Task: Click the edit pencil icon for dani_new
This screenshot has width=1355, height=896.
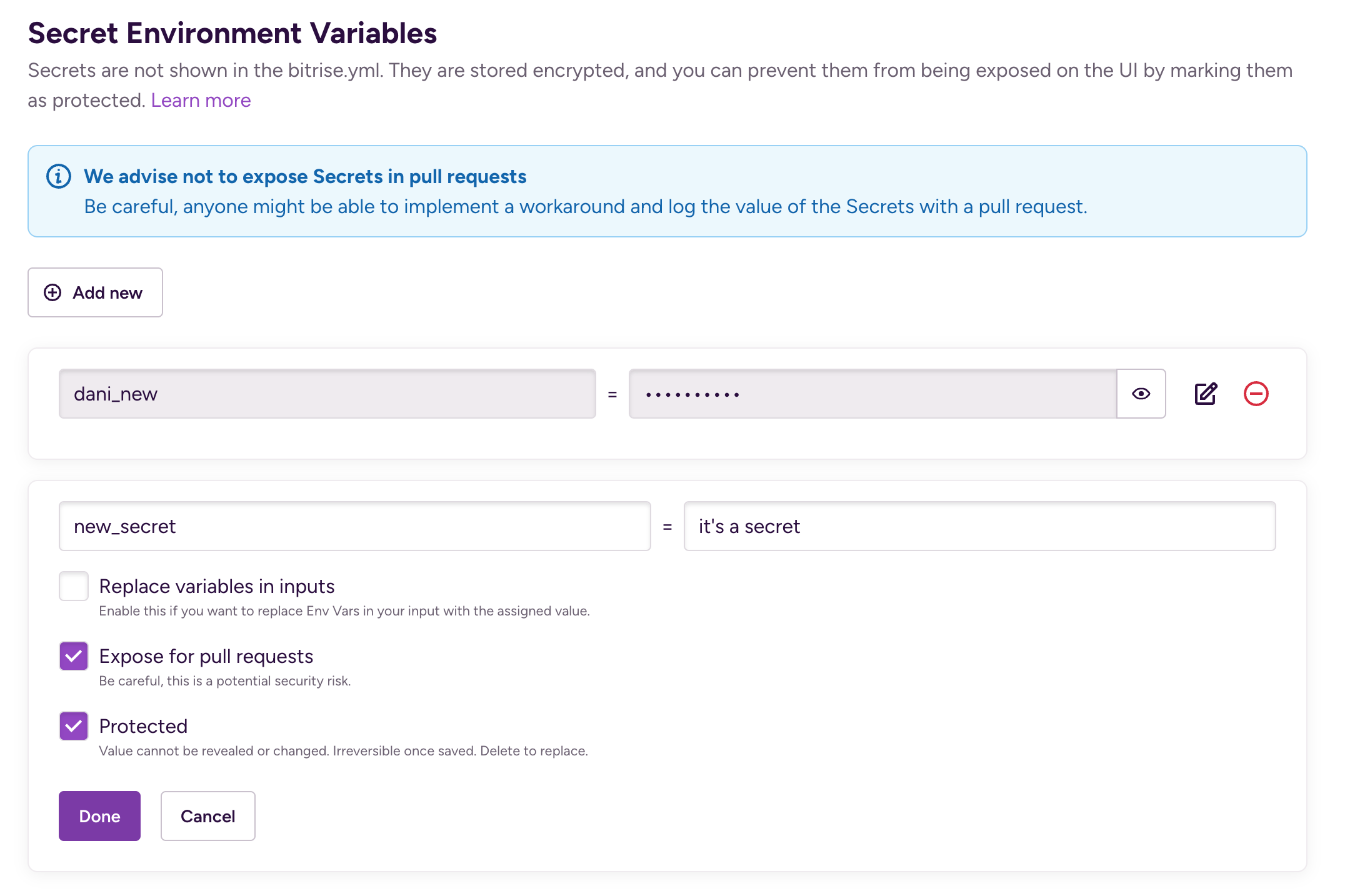Action: coord(1206,394)
